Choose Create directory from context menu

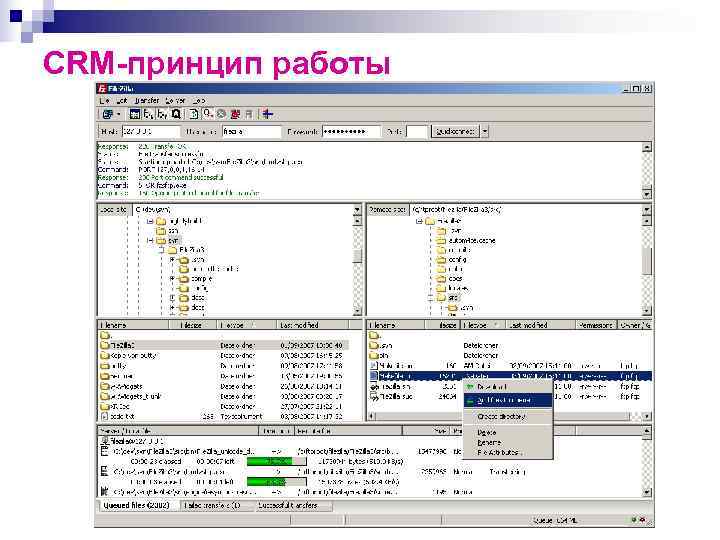(x=507, y=416)
